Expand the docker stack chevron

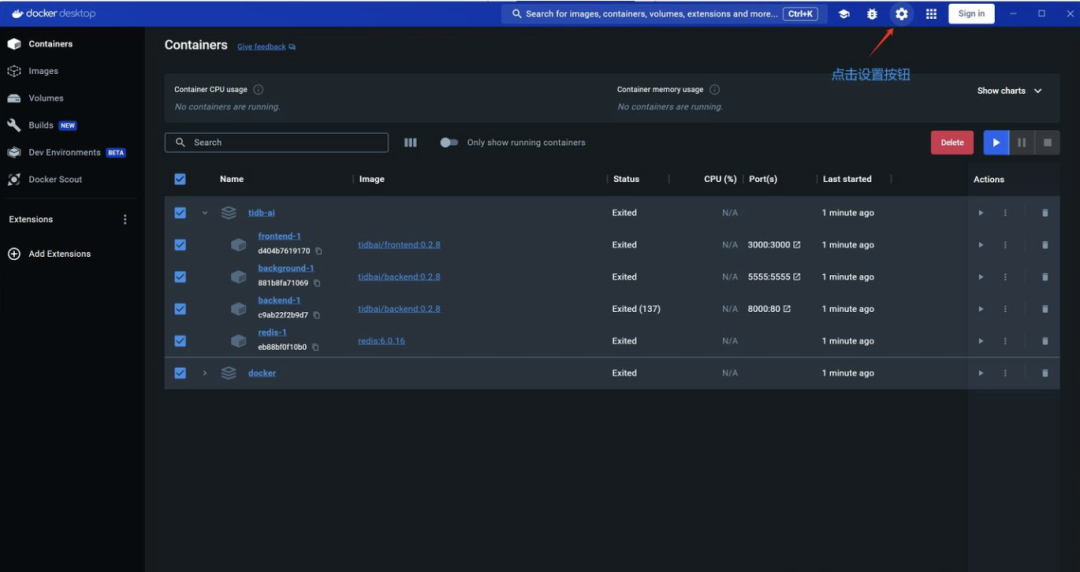click(x=205, y=373)
